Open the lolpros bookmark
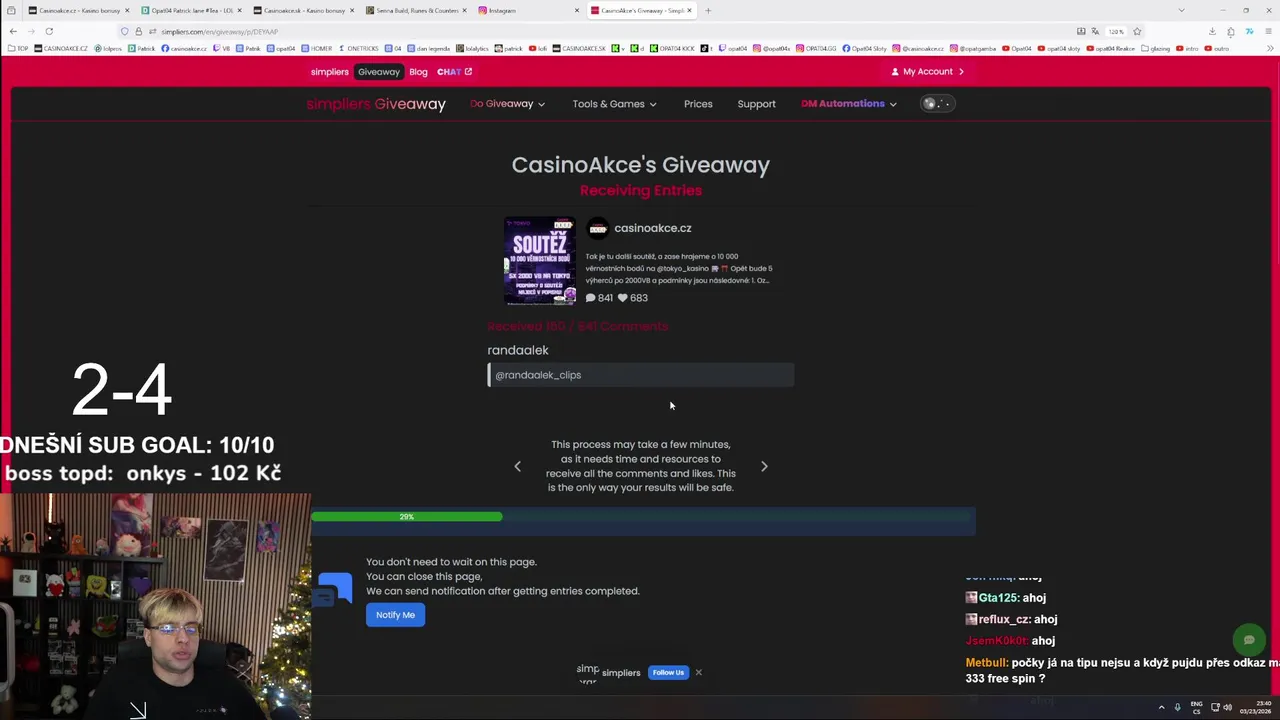The width and height of the screenshot is (1280, 720). [108, 48]
